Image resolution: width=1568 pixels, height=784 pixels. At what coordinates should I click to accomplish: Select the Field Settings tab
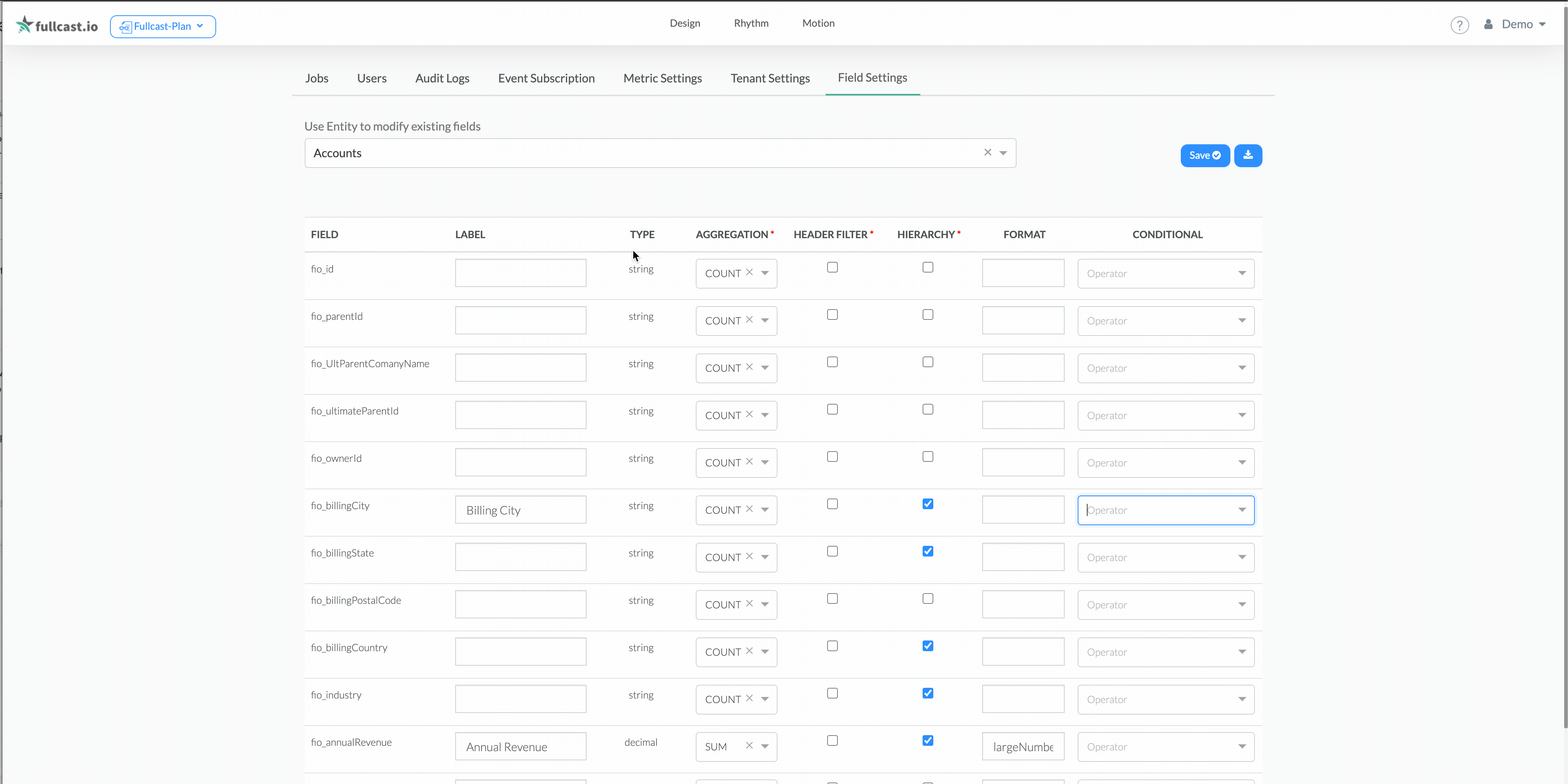[x=872, y=78]
